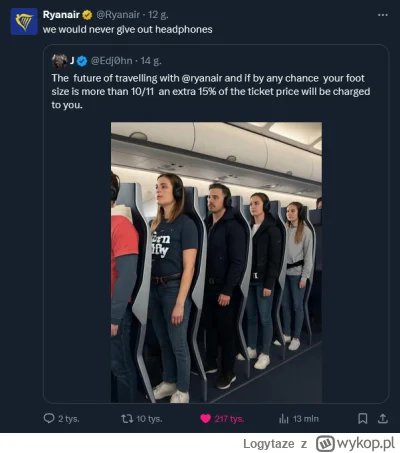The height and width of the screenshot is (453, 400).
Task: Click the 12 g. tweet timestamp
Action: (x=158, y=15)
